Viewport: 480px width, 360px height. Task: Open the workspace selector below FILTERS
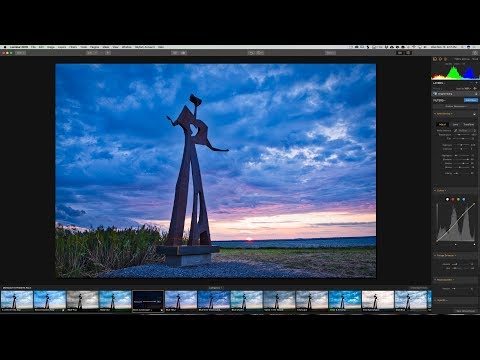(455, 106)
